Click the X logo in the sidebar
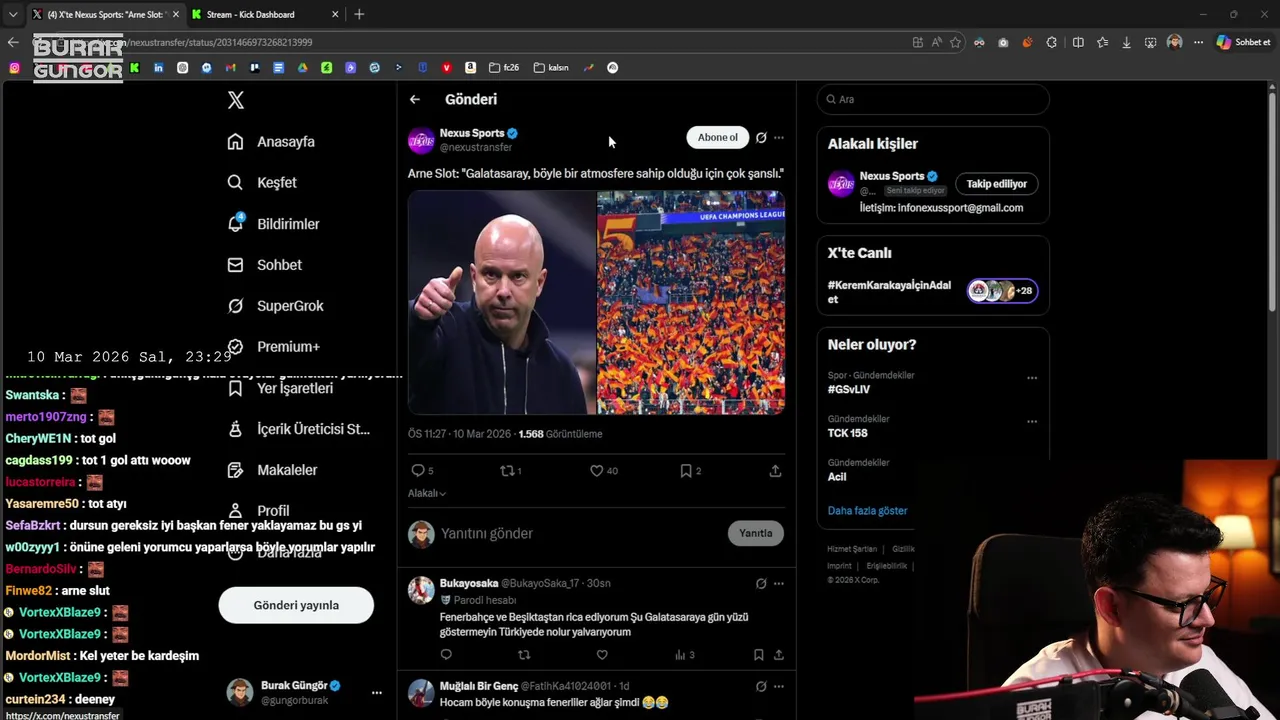The height and width of the screenshot is (720, 1280). point(236,100)
